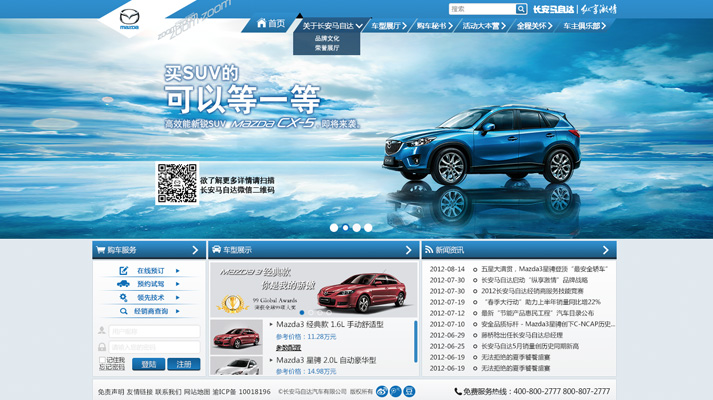Screen dimensions: 713x400
Task: Click the 长安马自达 brand logo at top right
Action: 554,9
